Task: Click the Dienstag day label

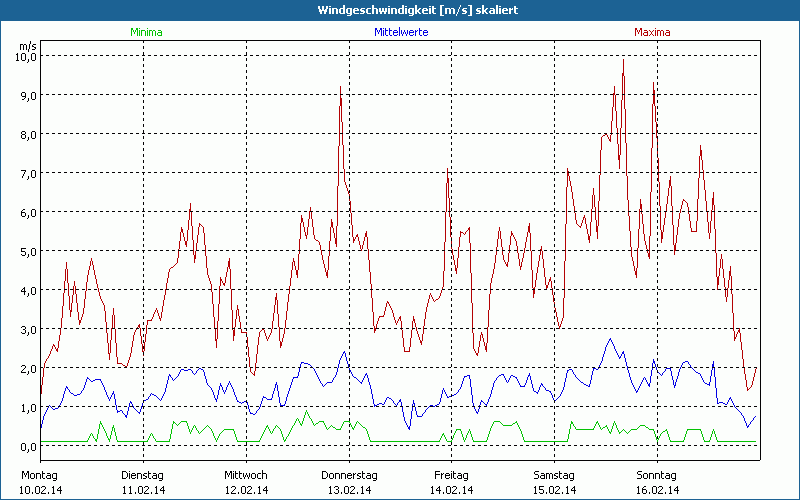Action: [x=142, y=475]
